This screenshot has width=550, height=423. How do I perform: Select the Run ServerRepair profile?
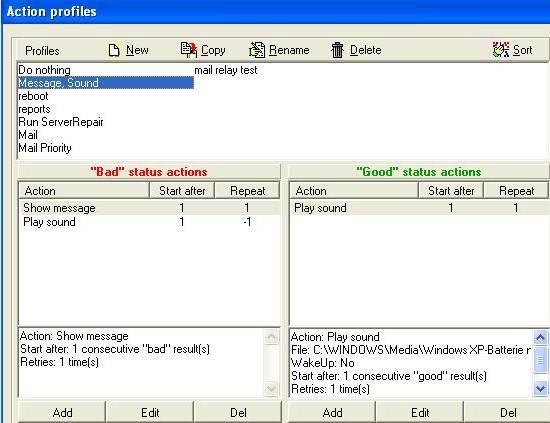[x=61, y=122]
